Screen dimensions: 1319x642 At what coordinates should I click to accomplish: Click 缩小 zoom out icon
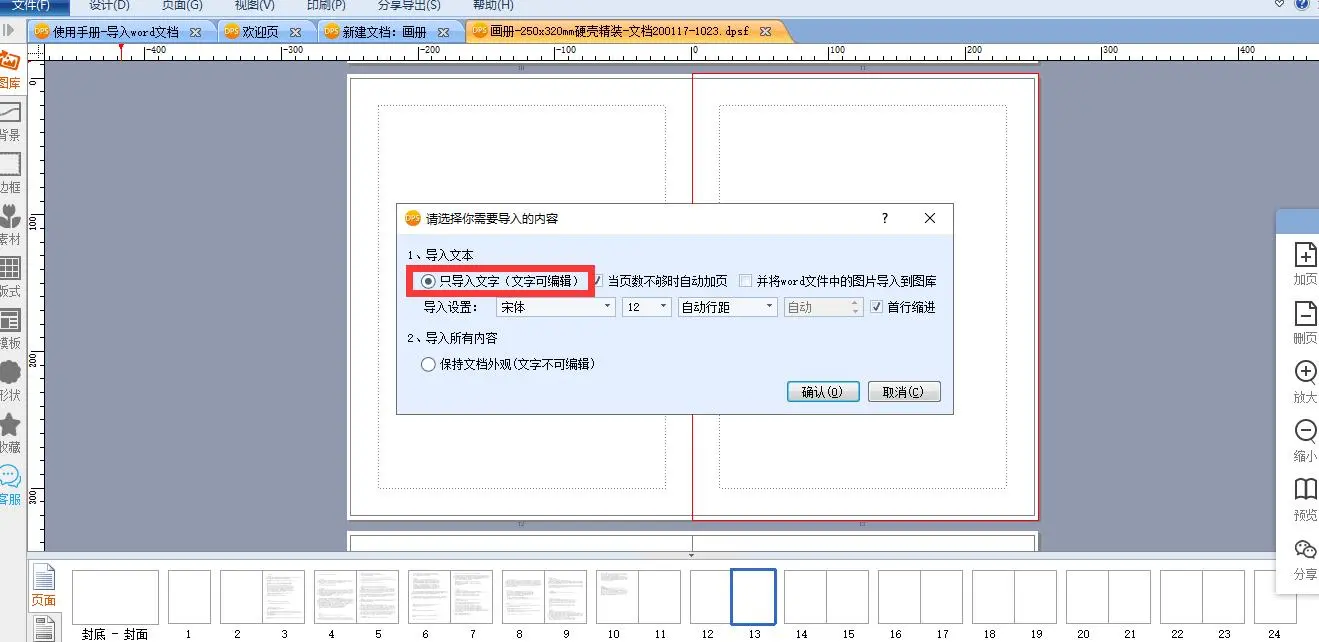pyautogui.click(x=1305, y=431)
